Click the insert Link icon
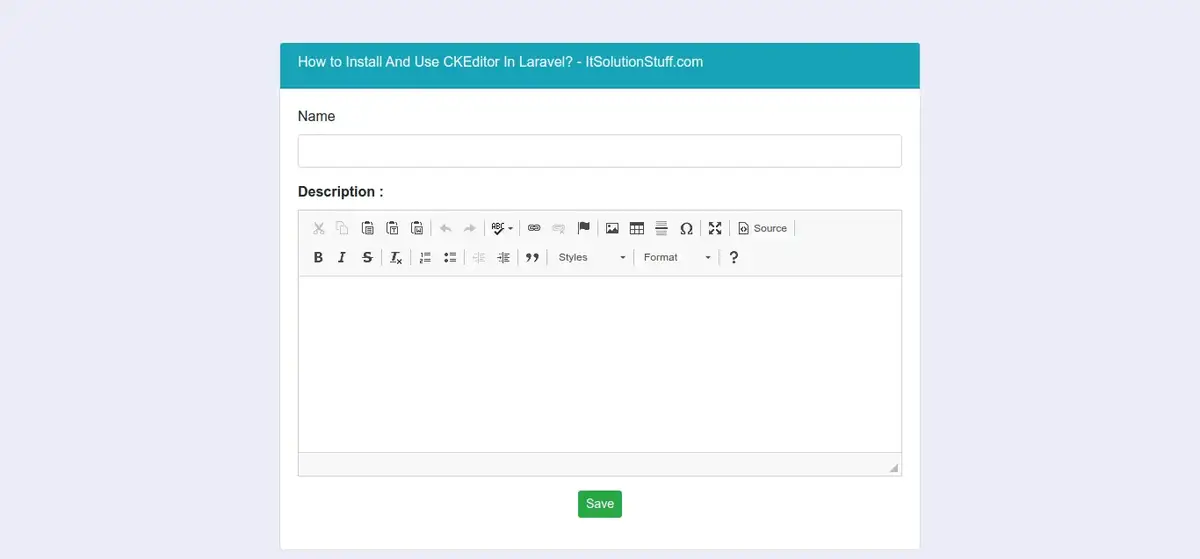This screenshot has width=1200, height=559. coord(534,229)
